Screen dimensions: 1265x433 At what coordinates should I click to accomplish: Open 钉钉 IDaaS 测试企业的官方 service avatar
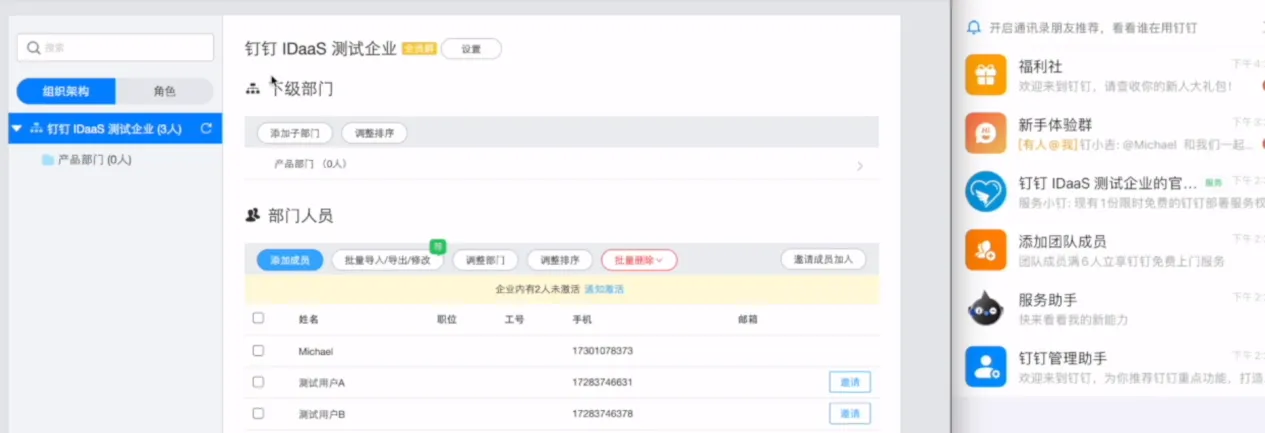point(985,192)
